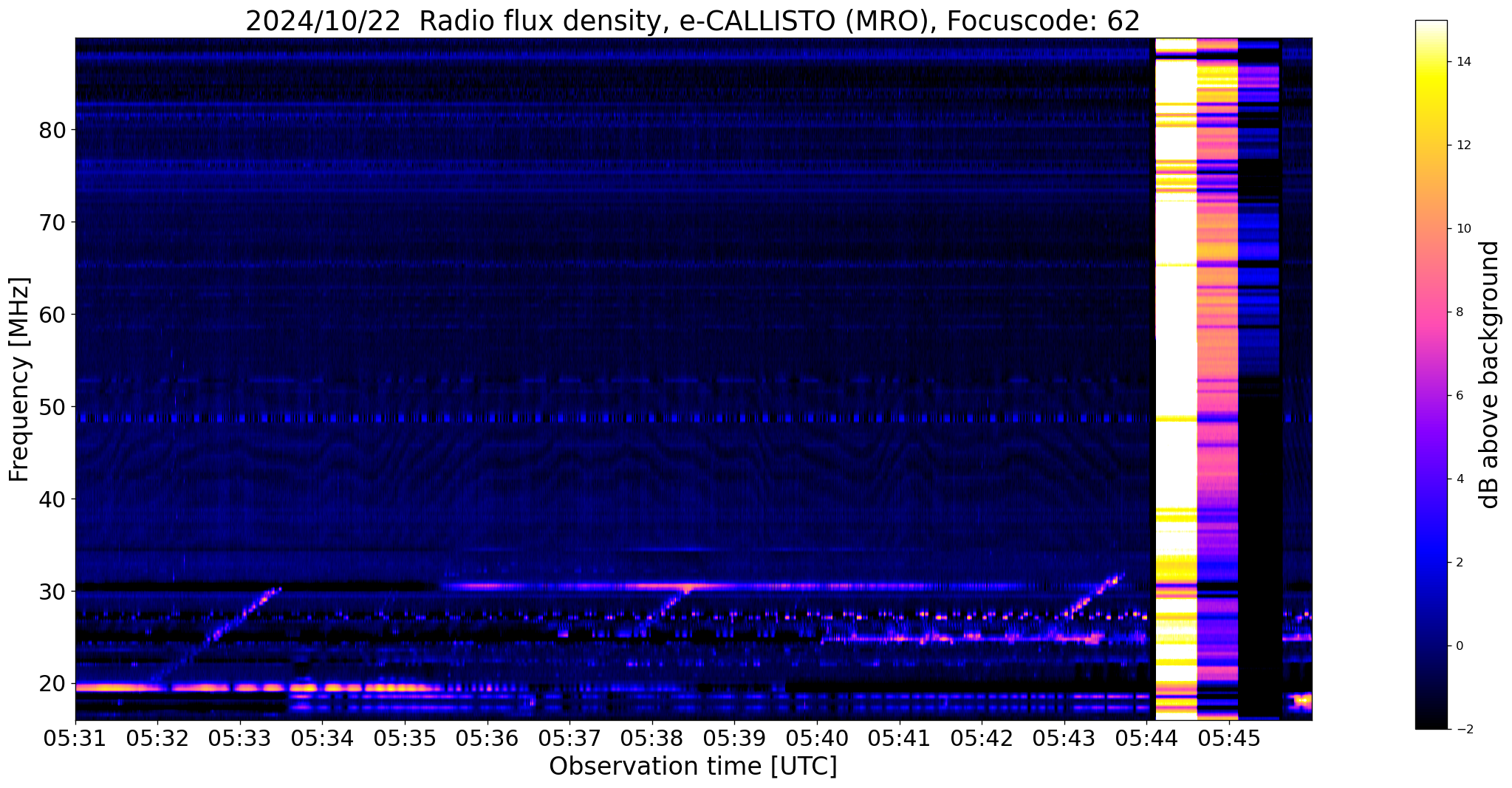Click the colorbar tick value 0
This screenshot has width=1512, height=788.
pos(1460,645)
